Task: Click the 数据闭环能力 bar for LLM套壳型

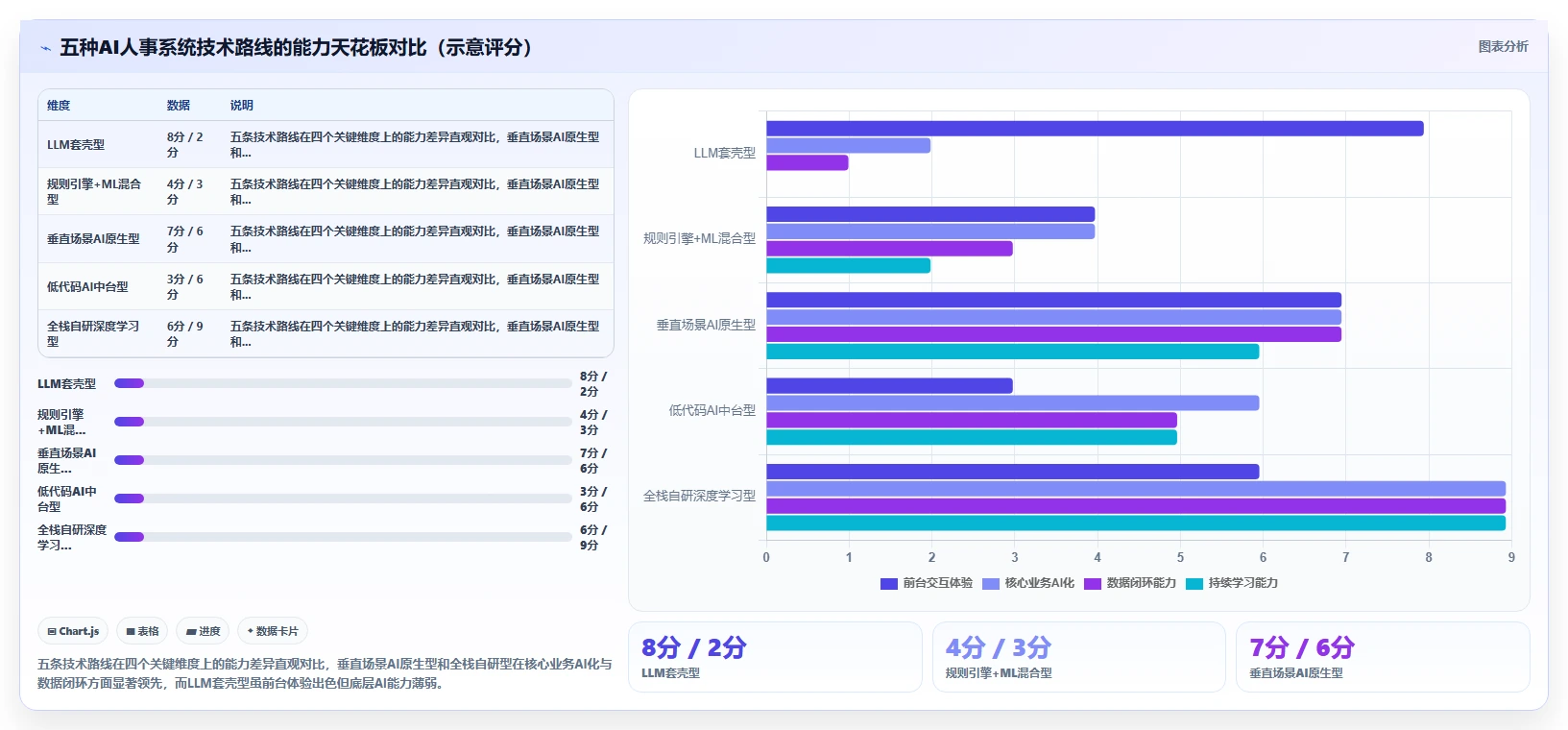Action: (x=808, y=163)
